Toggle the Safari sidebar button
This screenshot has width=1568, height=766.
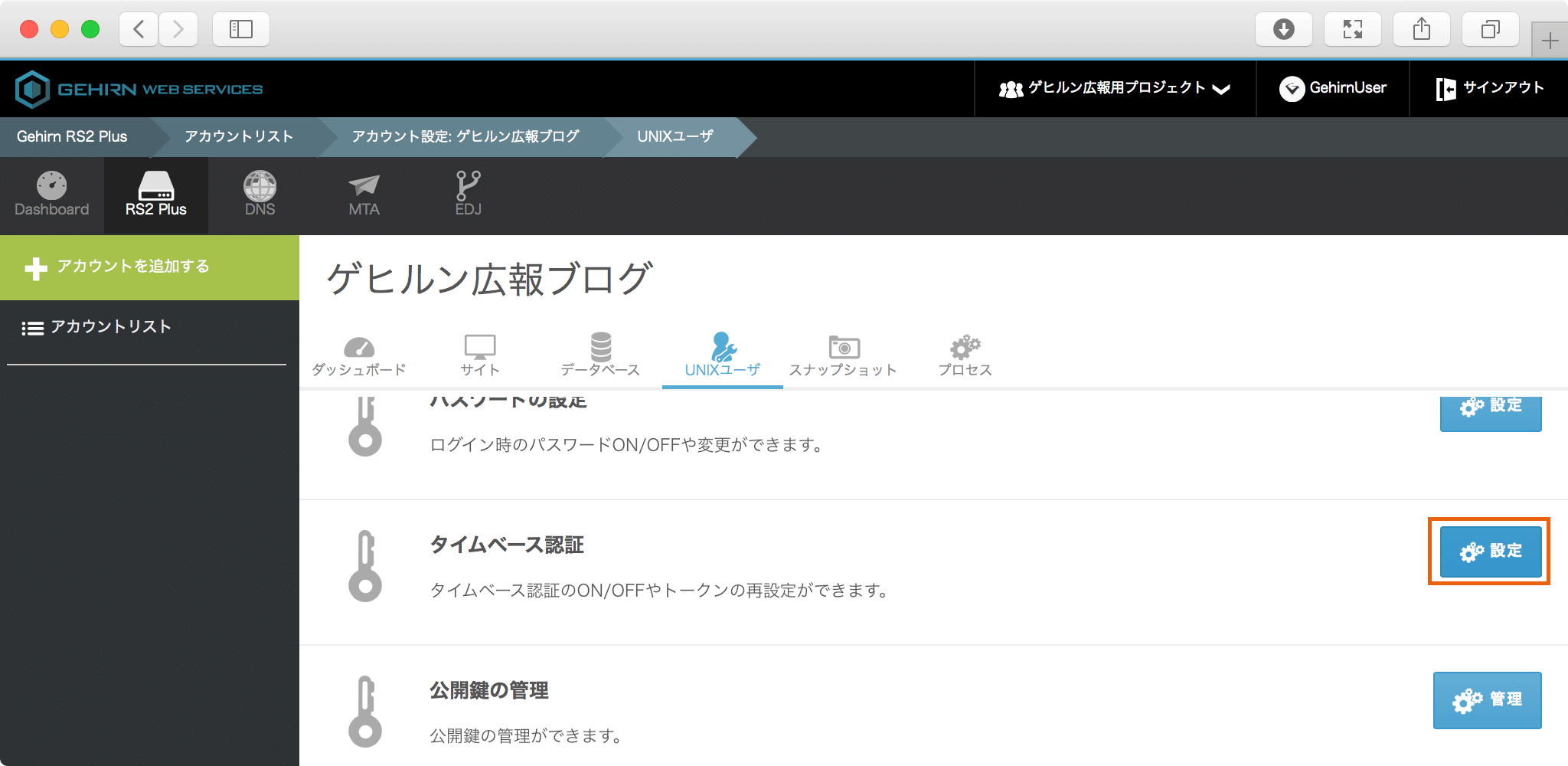240,29
